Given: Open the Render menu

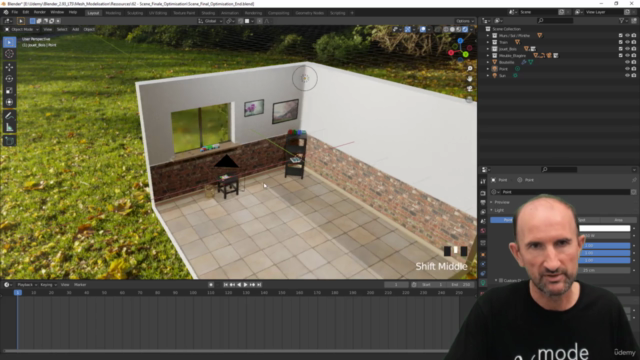Looking at the screenshot, I should coord(40,12).
